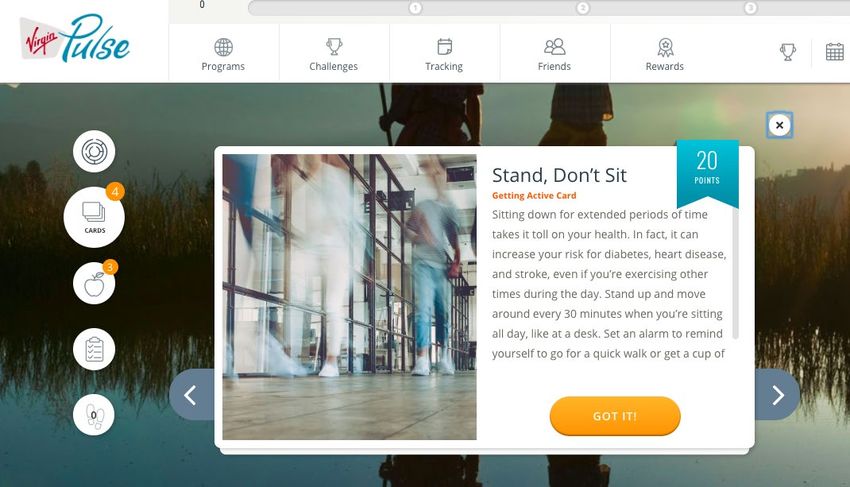Close the card with X button
Image resolution: width=850 pixels, height=487 pixels.
pyautogui.click(x=780, y=125)
